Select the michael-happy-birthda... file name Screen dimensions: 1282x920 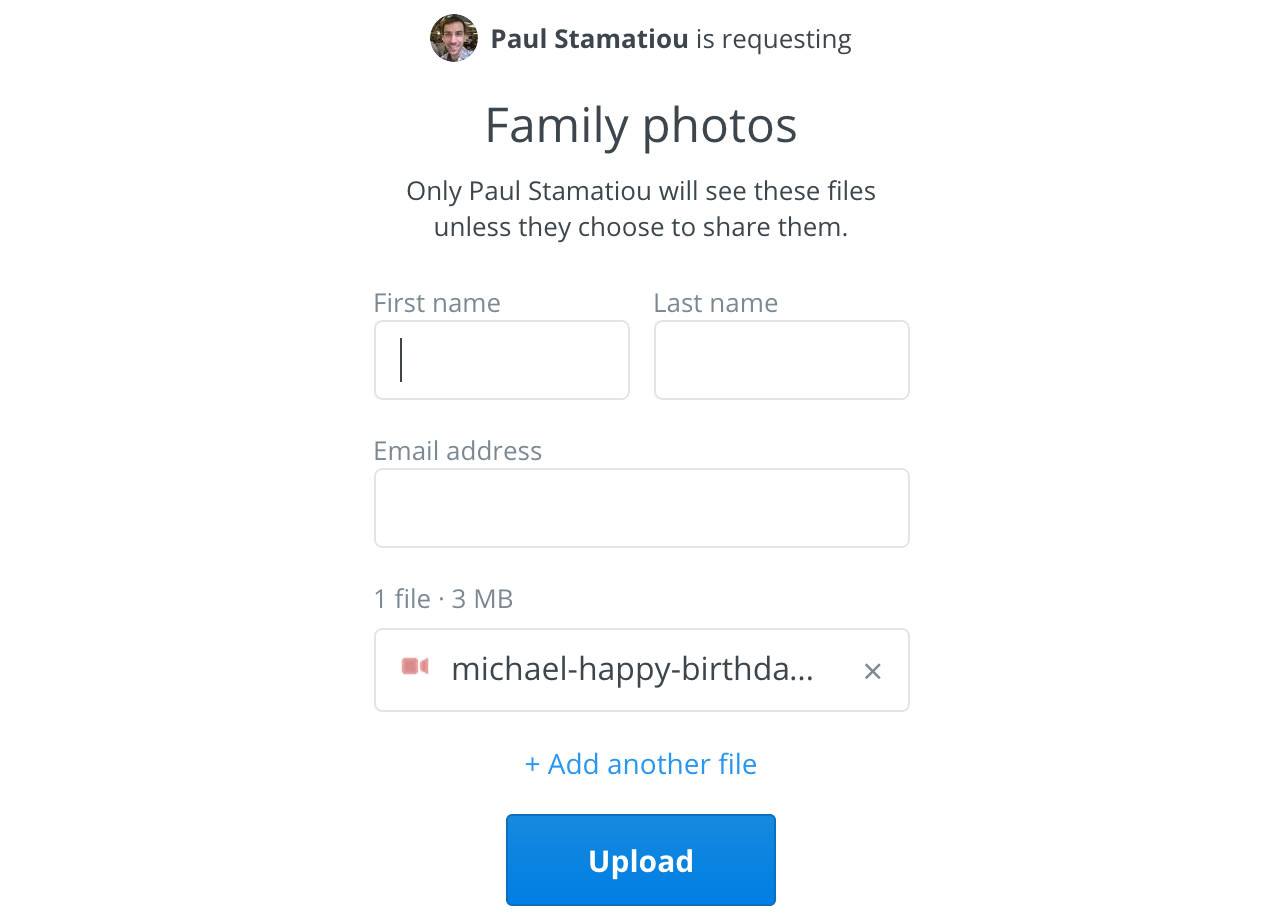pyautogui.click(x=632, y=669)
